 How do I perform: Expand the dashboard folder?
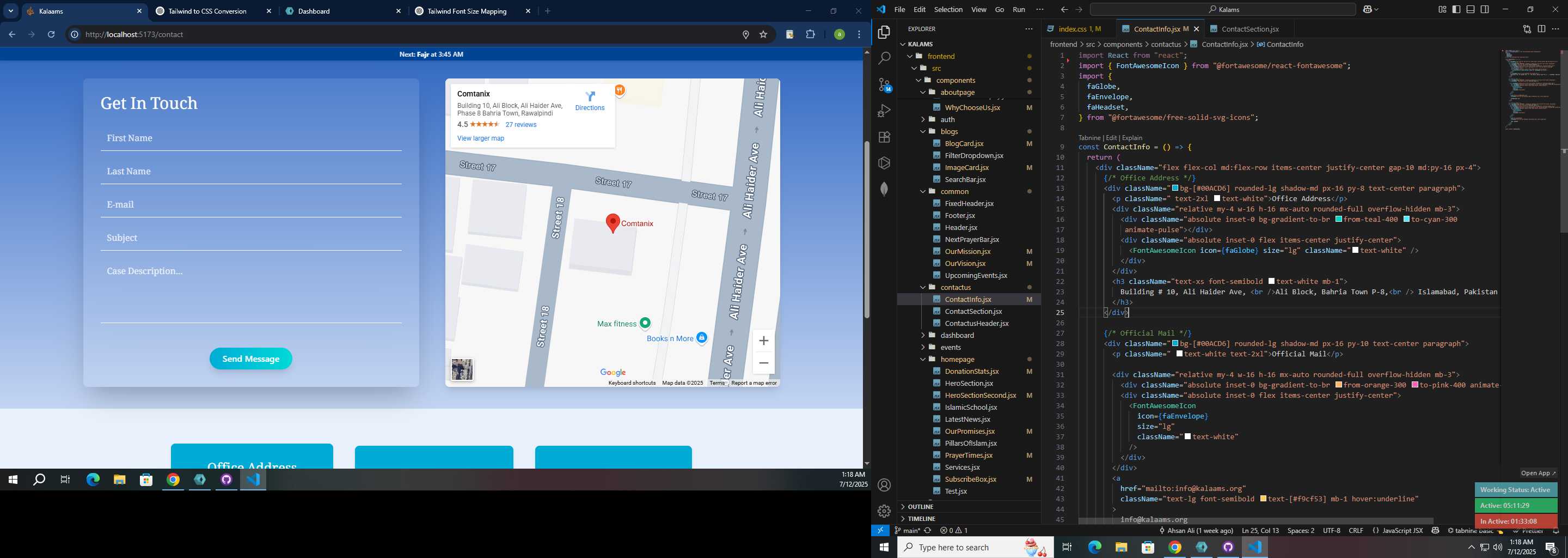click(923, 335)
